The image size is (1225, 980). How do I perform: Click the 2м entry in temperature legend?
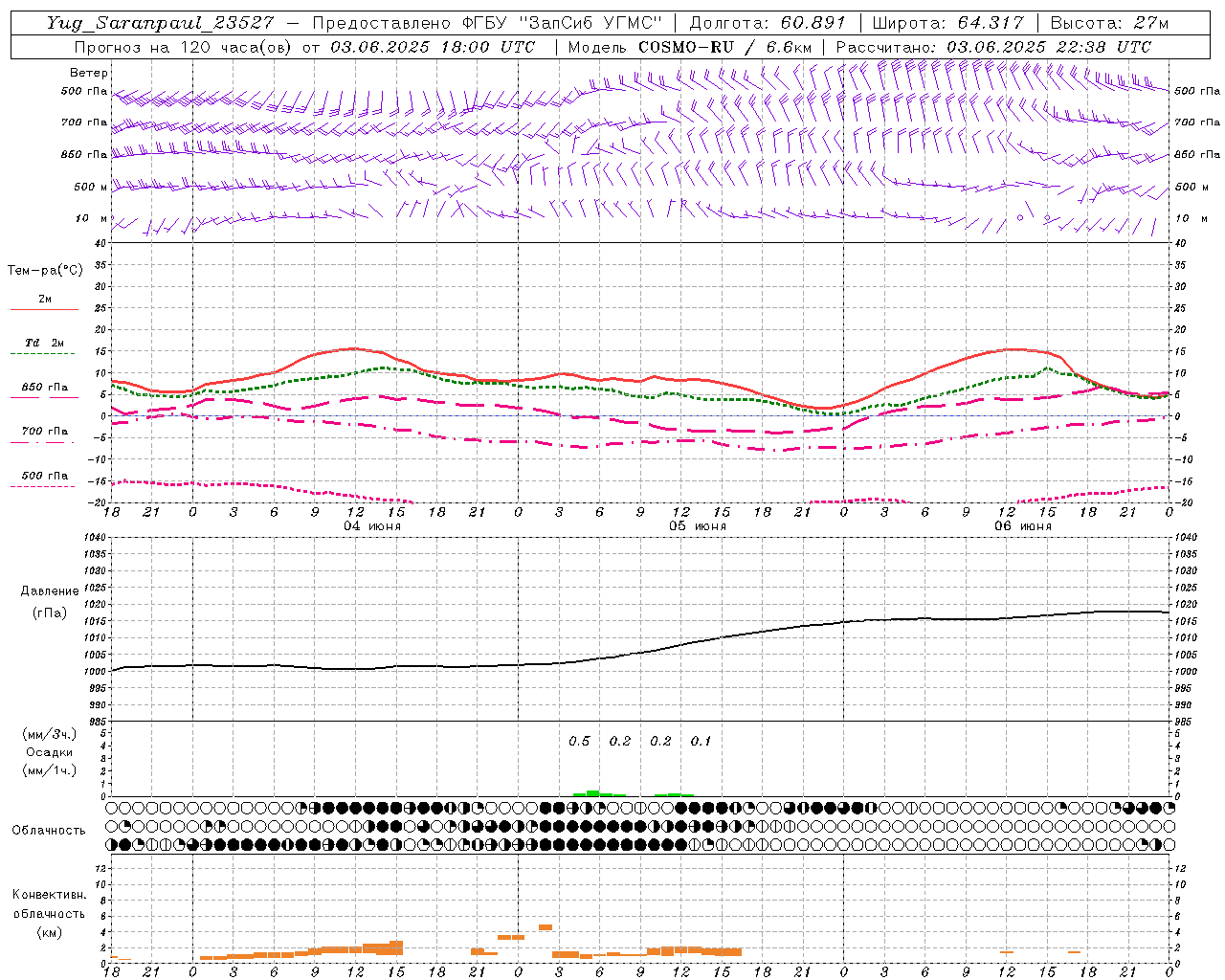45,300
